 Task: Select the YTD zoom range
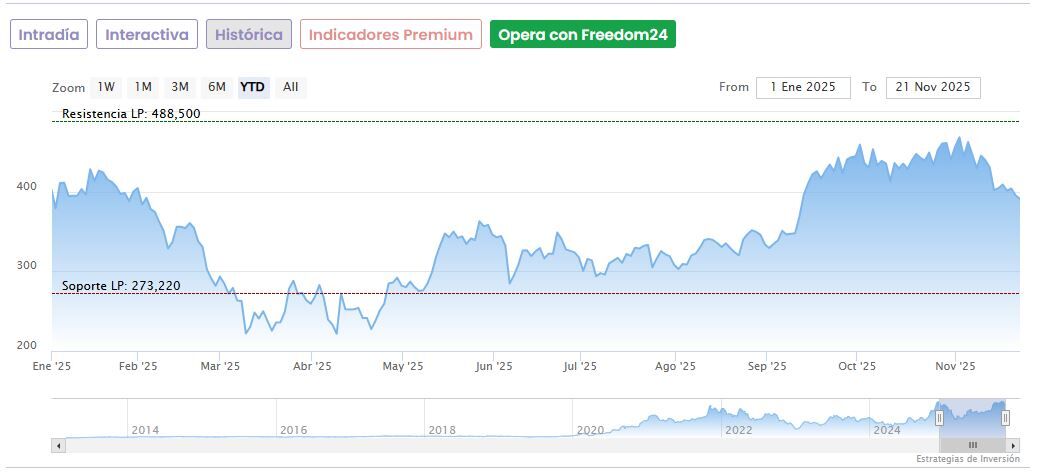pos(252,87)
